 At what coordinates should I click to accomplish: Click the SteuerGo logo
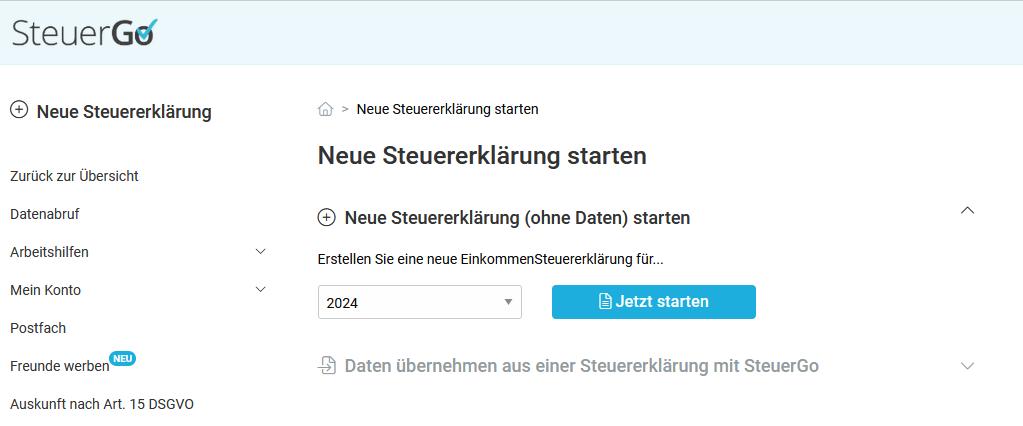(x=84, y=33)
